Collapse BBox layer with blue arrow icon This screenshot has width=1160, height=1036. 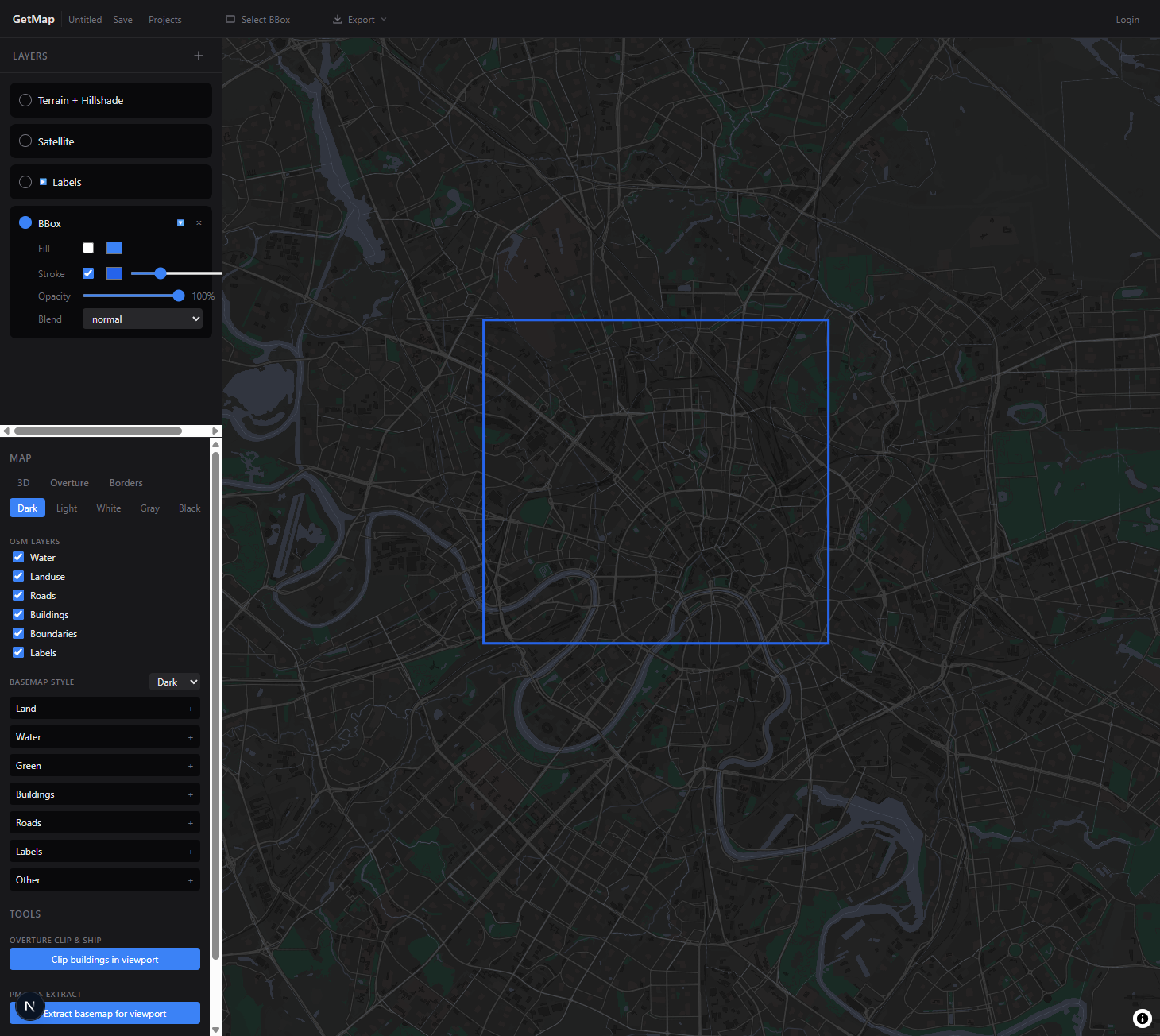(x=180, y=223)
